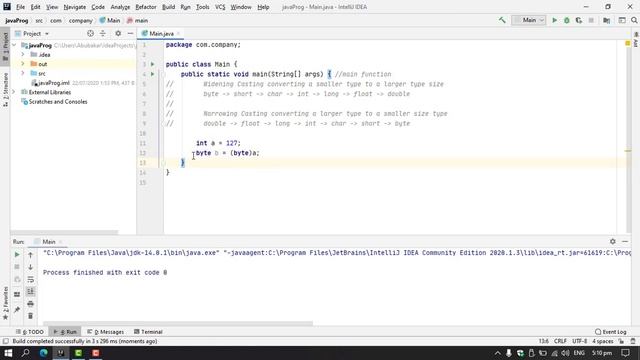Screen dimensions: 640x360
Task: Open Run panel settings gear
Action: [x=613, y=242]
